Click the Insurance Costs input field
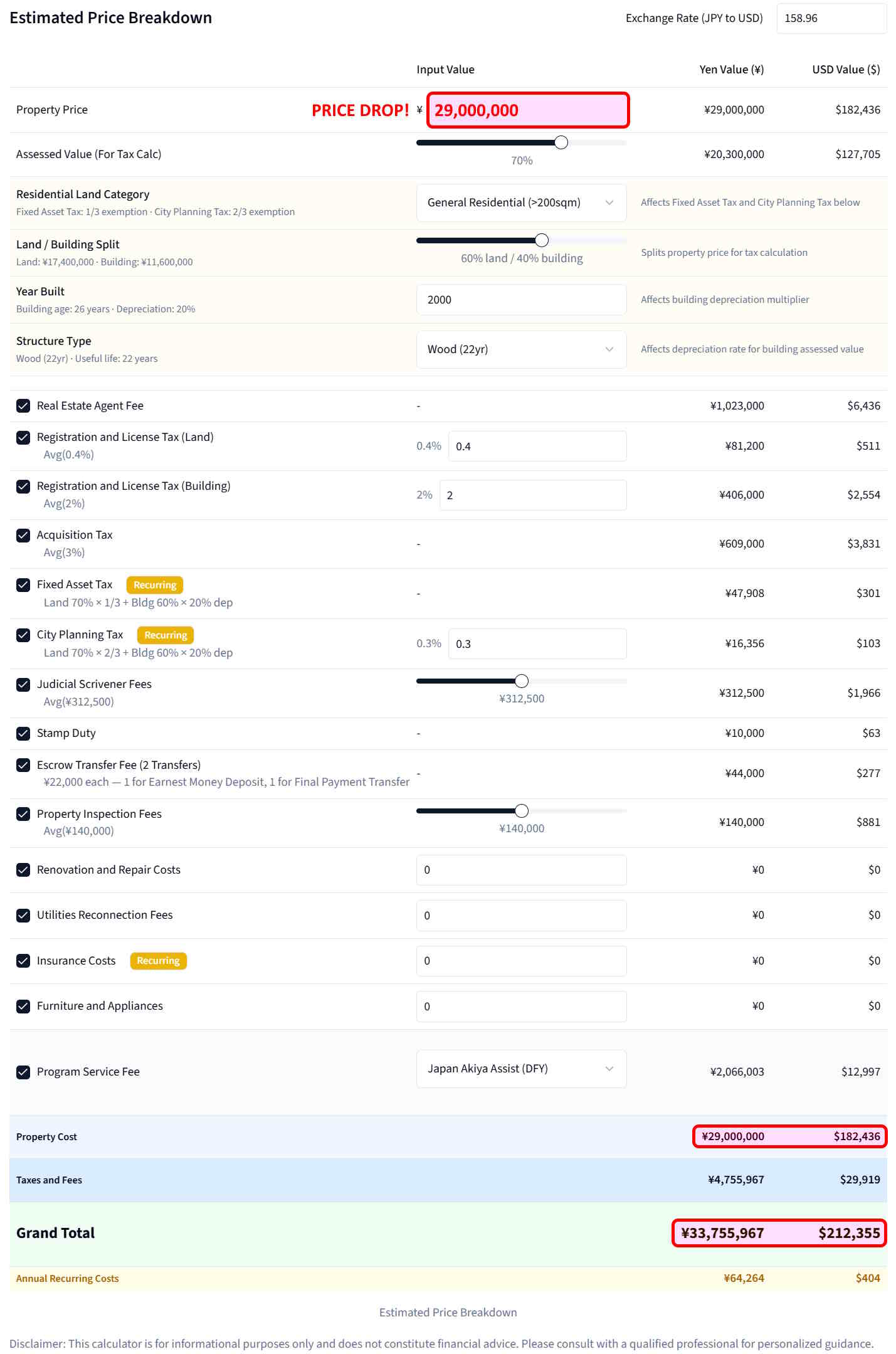This screenshot has width=896, height=1354. pos(521,961)
